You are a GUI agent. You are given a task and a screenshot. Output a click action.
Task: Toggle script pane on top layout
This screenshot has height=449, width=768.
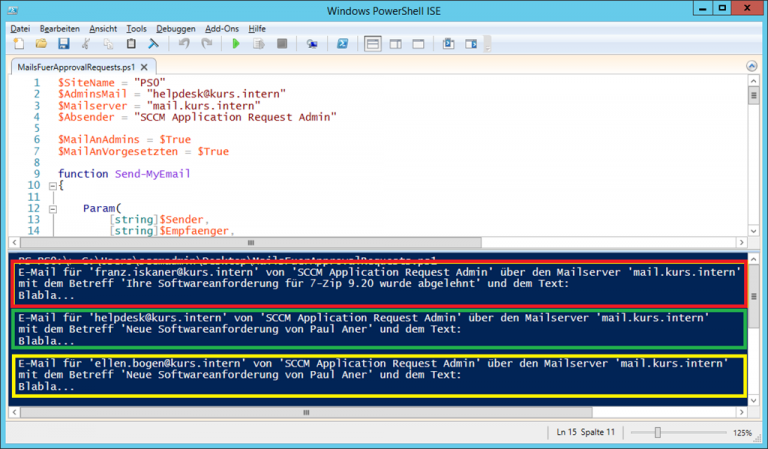(x=373, y=44)
